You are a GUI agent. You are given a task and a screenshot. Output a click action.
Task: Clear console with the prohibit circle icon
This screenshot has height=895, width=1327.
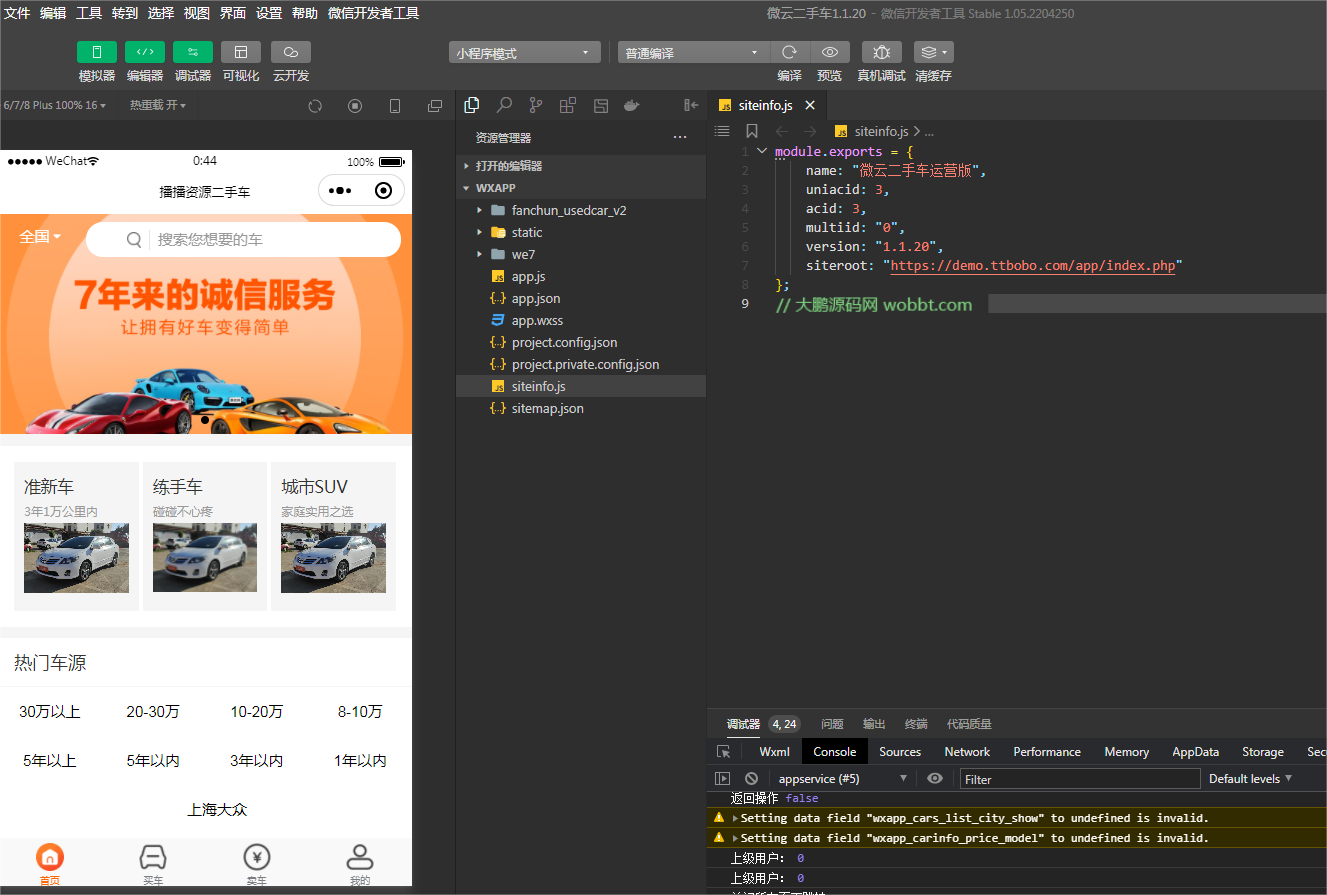pyautogui.click(x=750, y=778)
